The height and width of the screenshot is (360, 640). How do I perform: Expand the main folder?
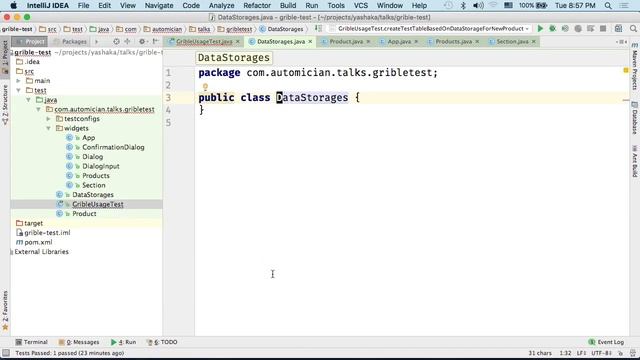tap(18, 81)
